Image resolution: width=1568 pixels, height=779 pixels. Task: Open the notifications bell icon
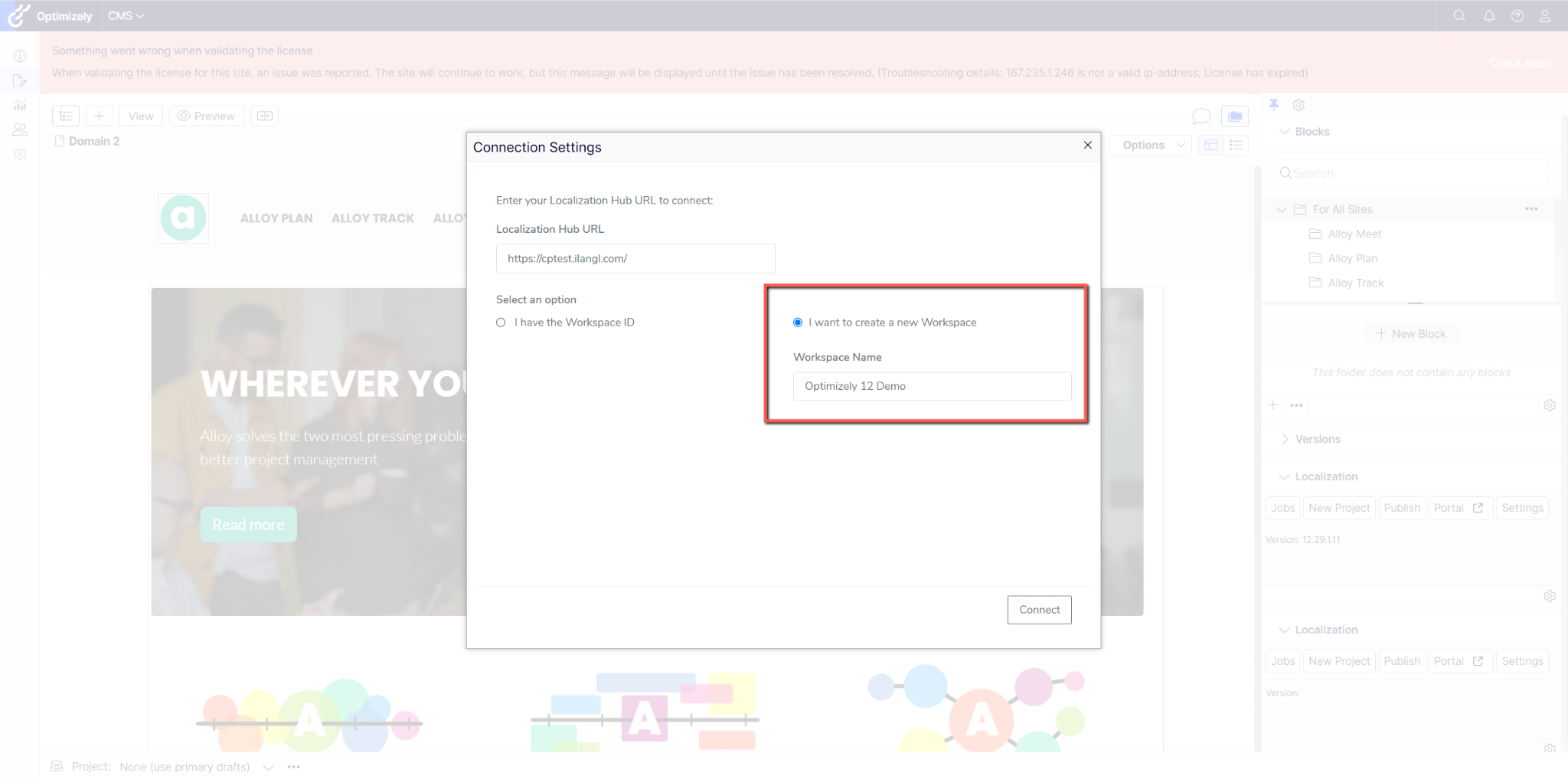1488,16
